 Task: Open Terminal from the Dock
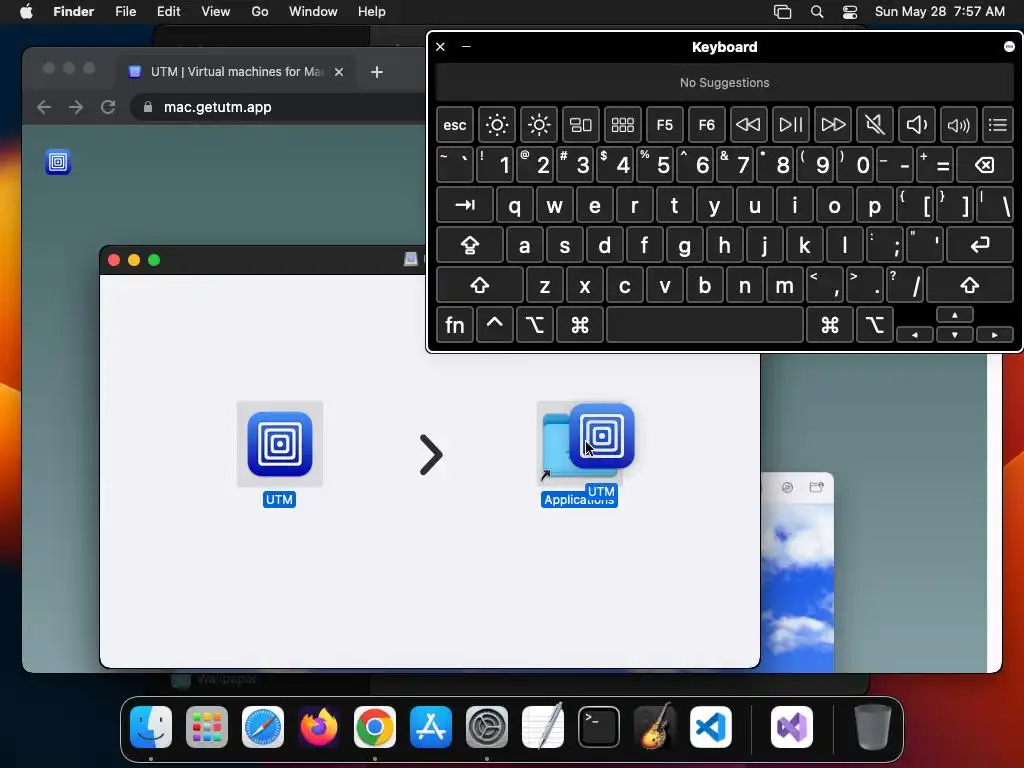[599, 727]
